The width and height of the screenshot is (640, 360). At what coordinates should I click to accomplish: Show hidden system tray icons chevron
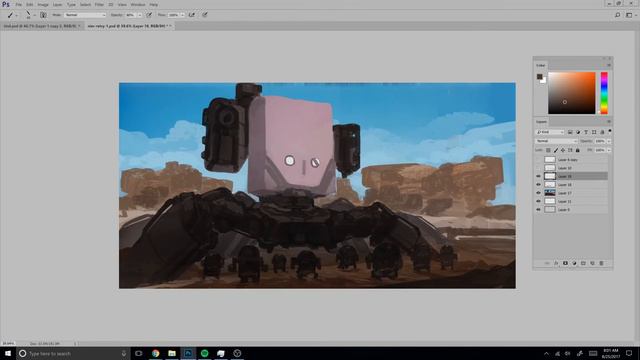[x=546, y=353]
